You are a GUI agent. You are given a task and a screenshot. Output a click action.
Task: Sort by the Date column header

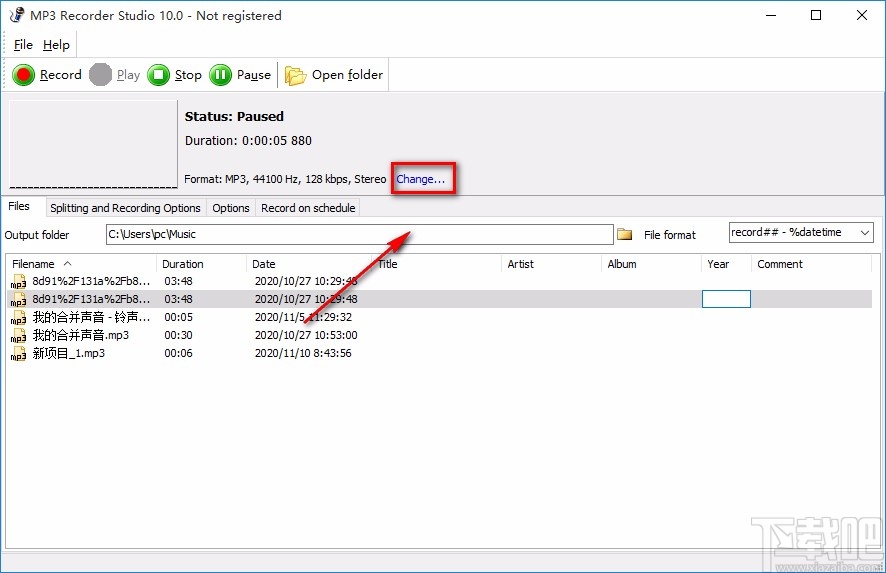click(309, 264)
